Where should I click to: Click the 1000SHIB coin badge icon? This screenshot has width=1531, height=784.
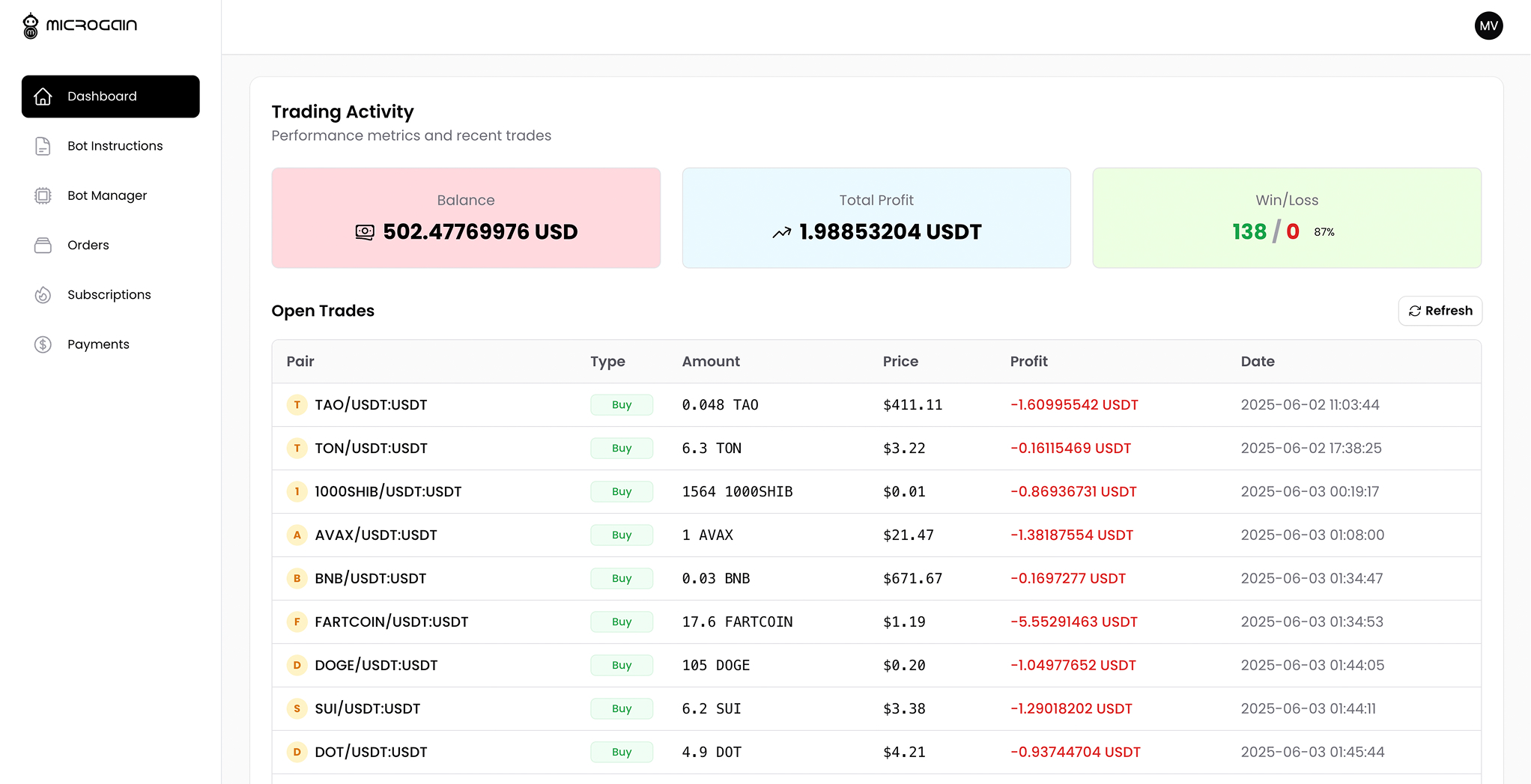297,492
